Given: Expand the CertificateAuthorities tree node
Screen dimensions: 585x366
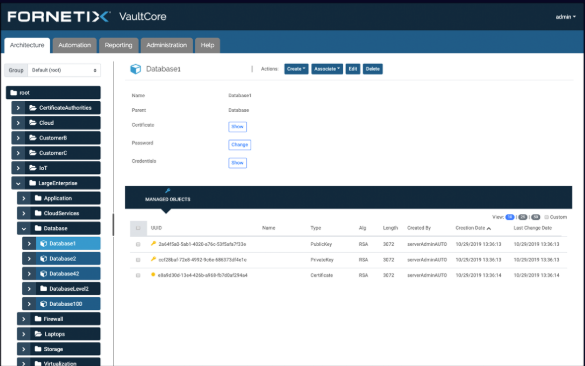Looking at the screenshot, I should coord(18,108).
